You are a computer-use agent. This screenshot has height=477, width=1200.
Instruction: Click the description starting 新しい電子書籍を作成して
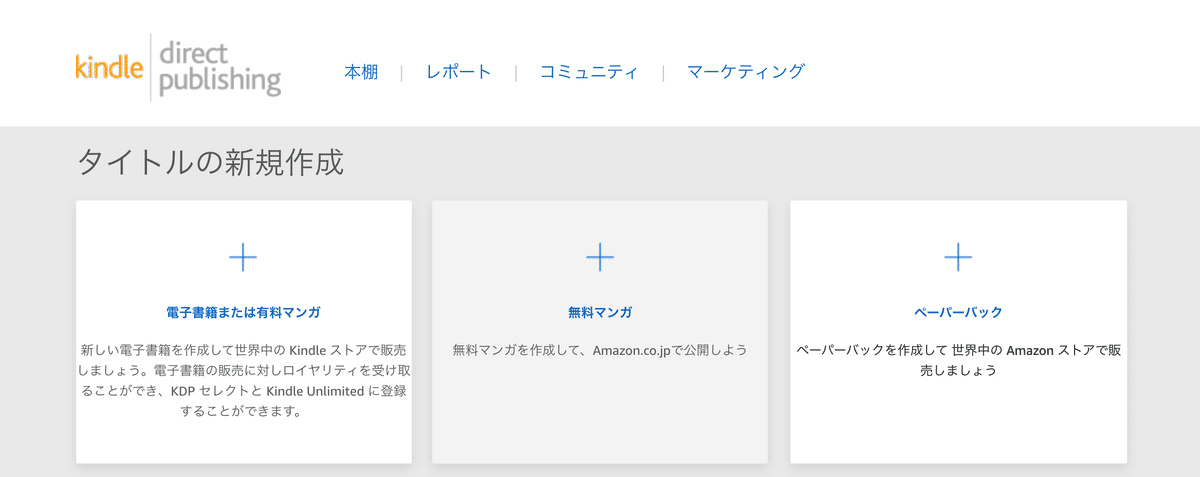(243, 380)
